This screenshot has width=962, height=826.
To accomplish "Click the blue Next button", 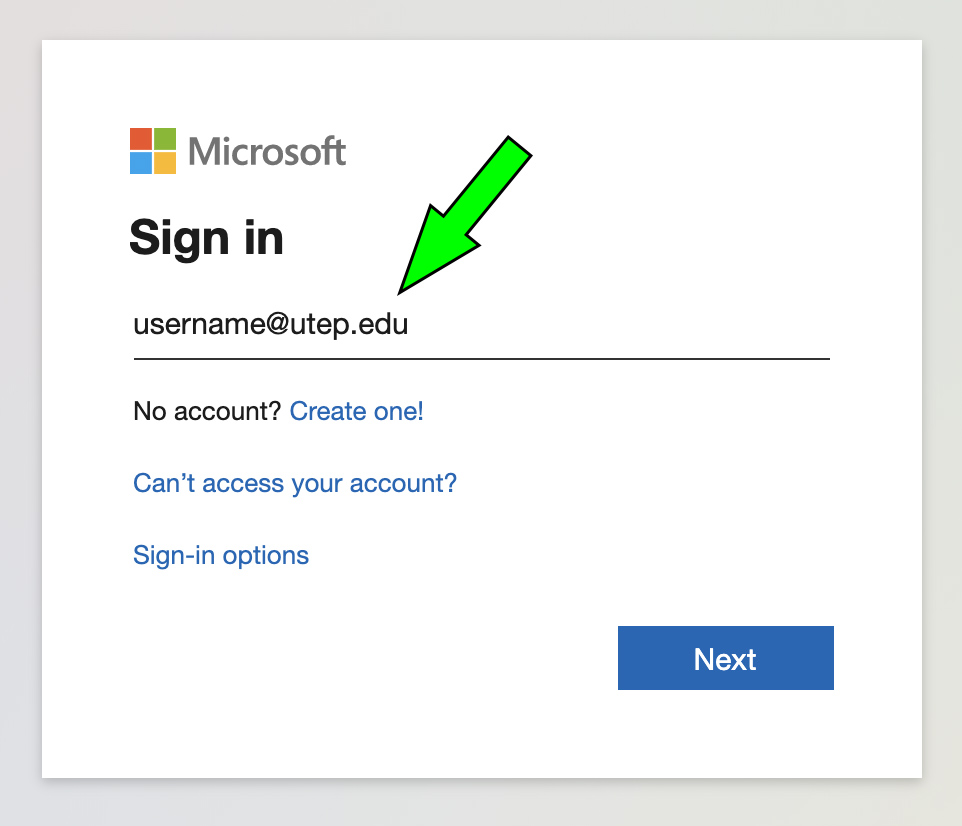I will click(726, 658).
